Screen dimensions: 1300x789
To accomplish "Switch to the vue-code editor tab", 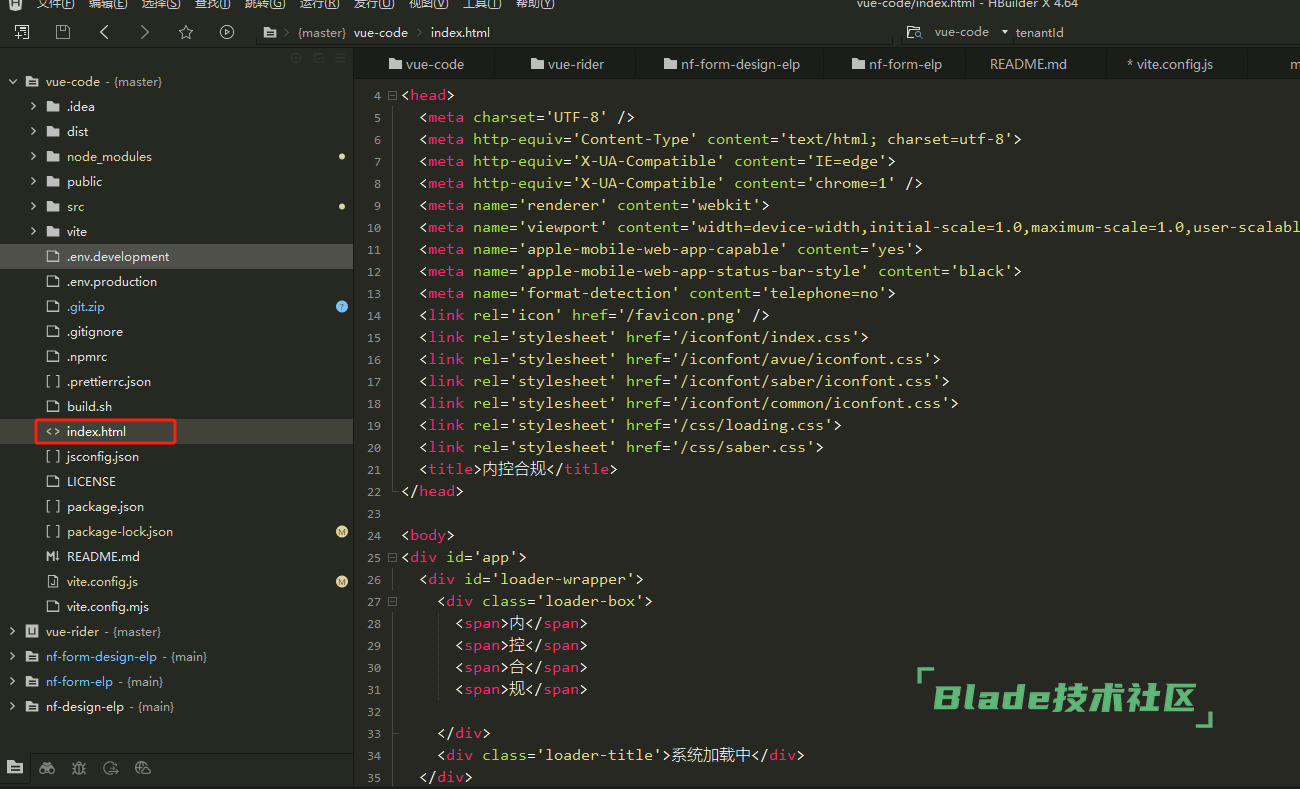I will coord(426,64).
